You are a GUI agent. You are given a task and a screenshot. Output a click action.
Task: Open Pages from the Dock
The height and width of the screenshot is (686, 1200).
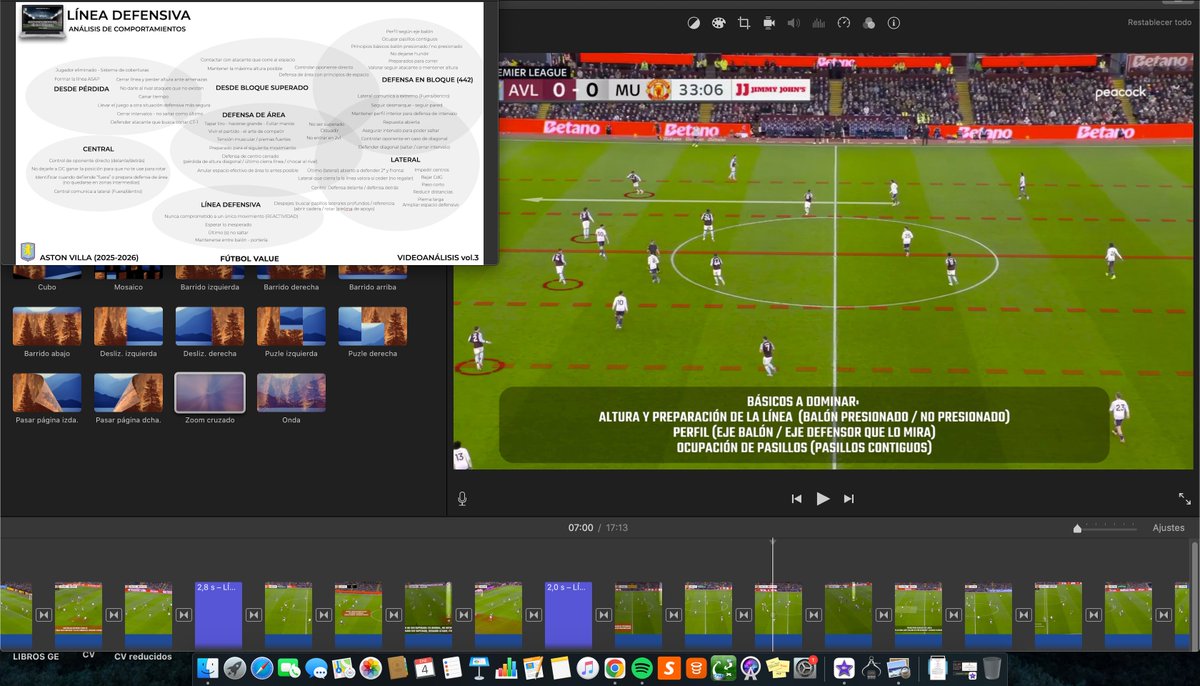click(532, 667)
